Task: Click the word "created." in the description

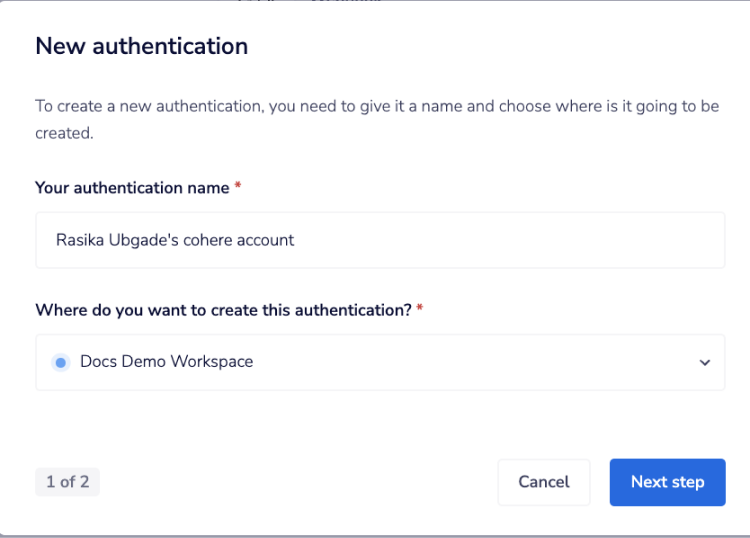Action: click(64, 133)
